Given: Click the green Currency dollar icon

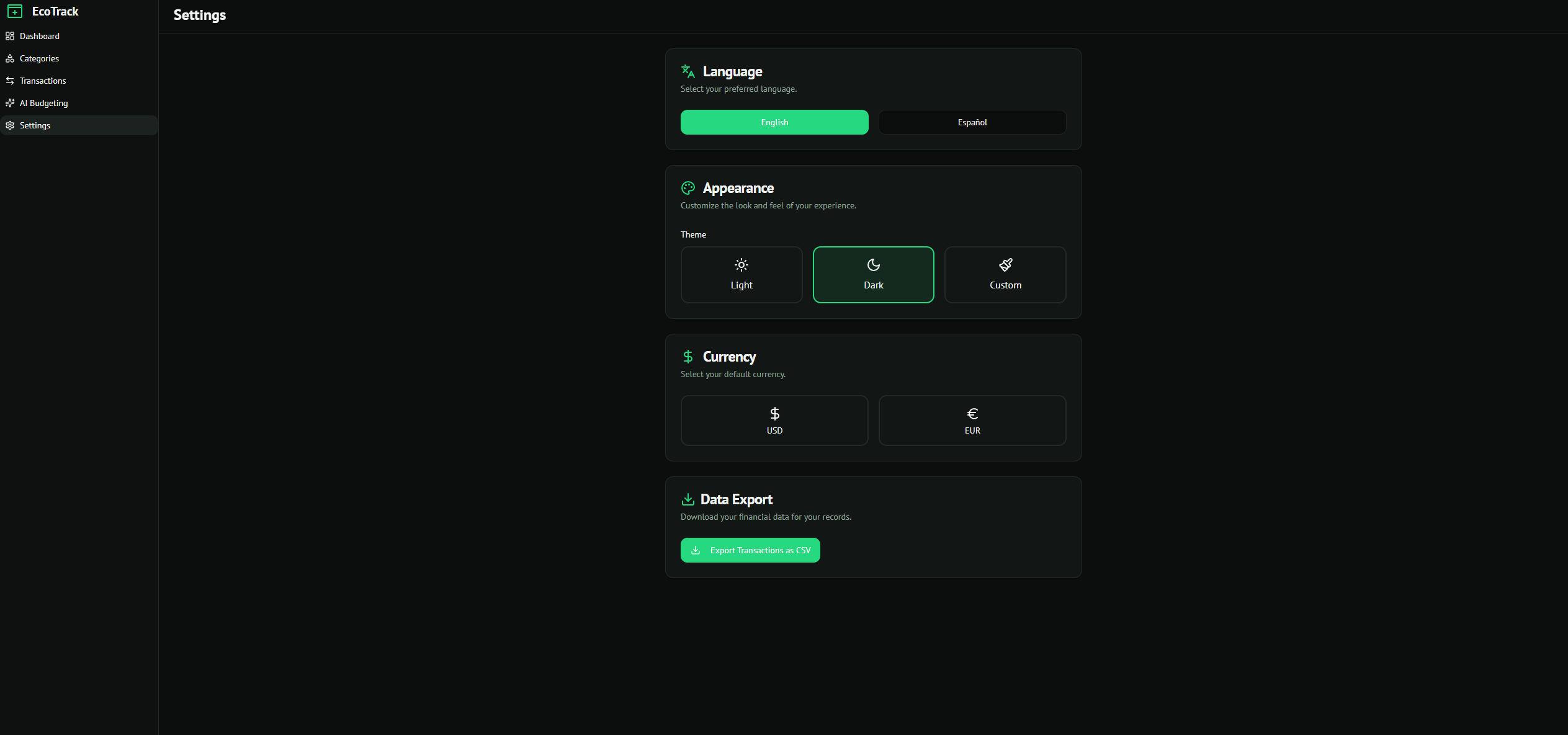Looking at the screenshot, I should tap(688, 357).
